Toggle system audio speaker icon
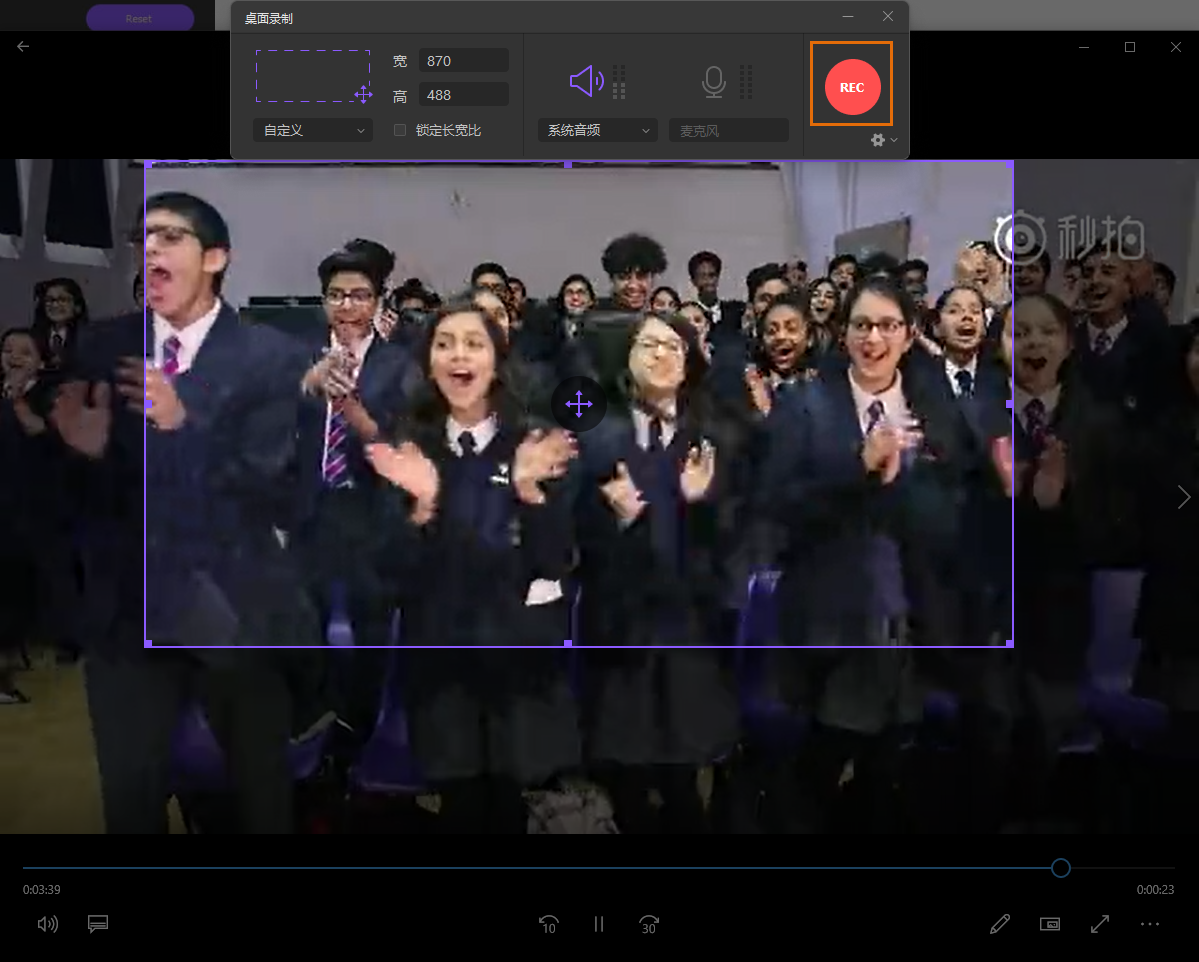This screenshot has width=1199, height=962. 586,81
